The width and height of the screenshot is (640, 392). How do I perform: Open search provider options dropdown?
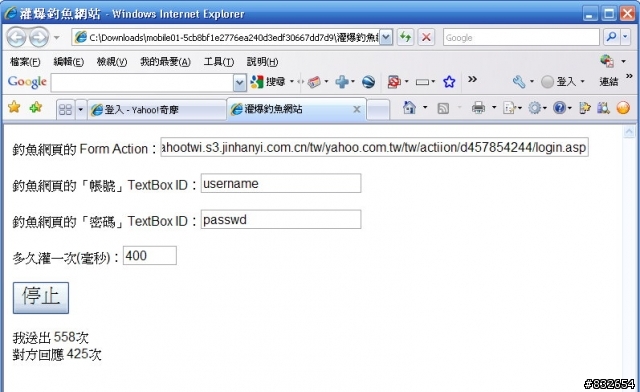pyautogui.click(x=625, y=38)
